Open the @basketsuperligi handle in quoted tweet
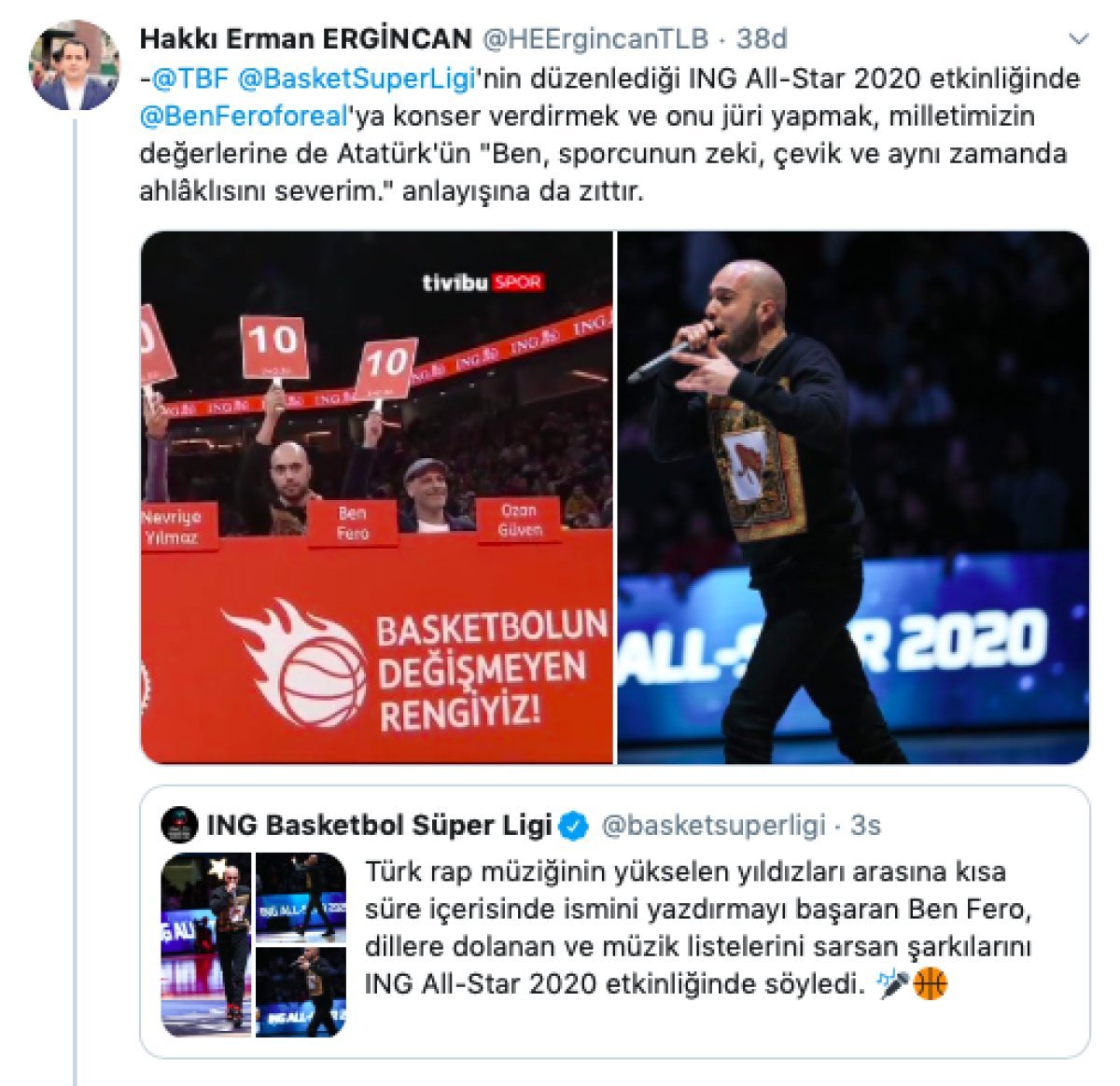This screenshot has width=1120, height=1086. tap(714, 826)
